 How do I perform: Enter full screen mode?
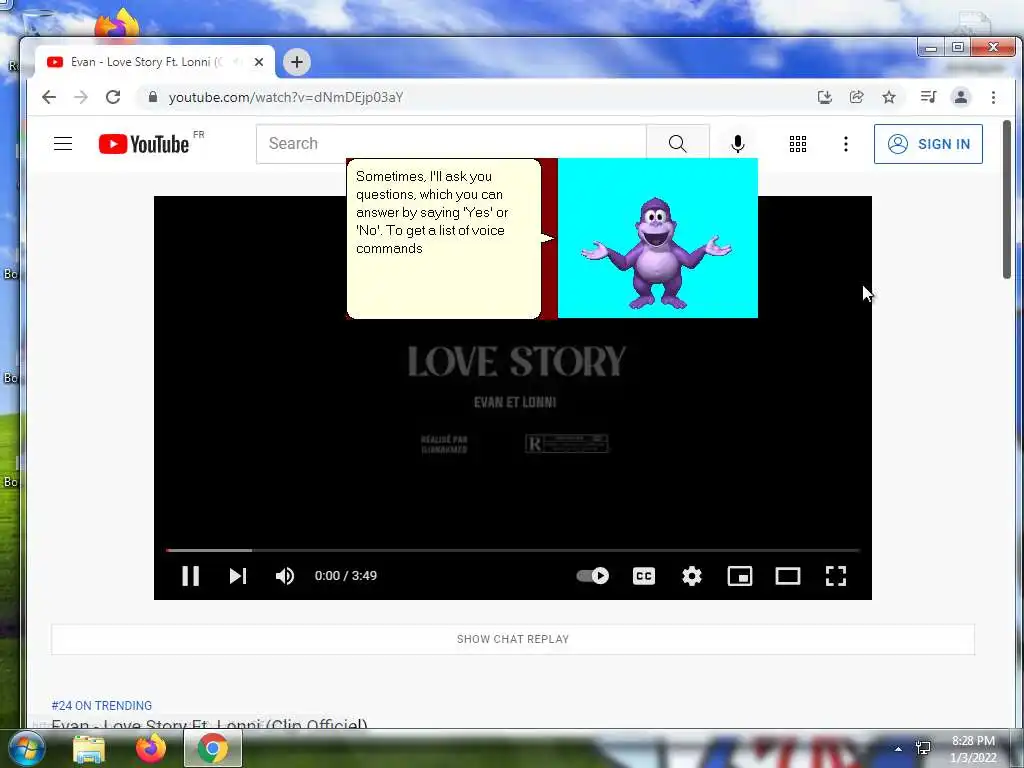836,575
